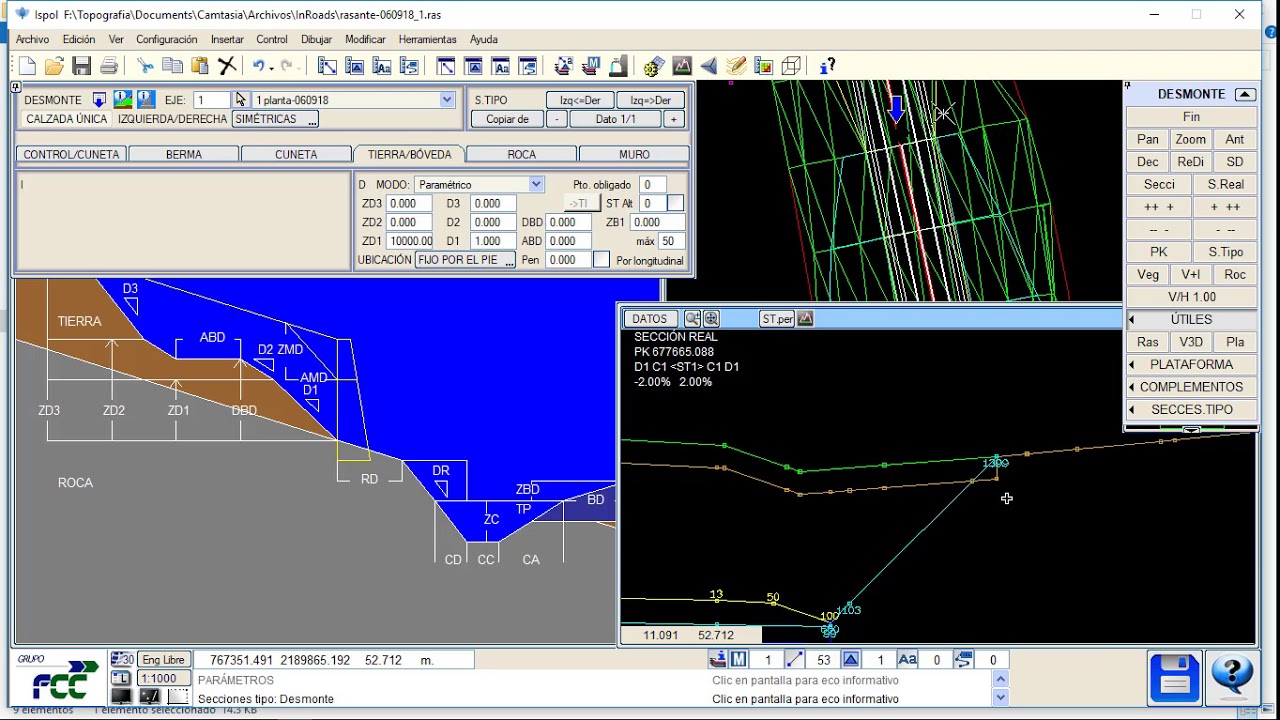The image size is (1280, 720).
Task: Click the DATOS button
Action: click(650, 319)
